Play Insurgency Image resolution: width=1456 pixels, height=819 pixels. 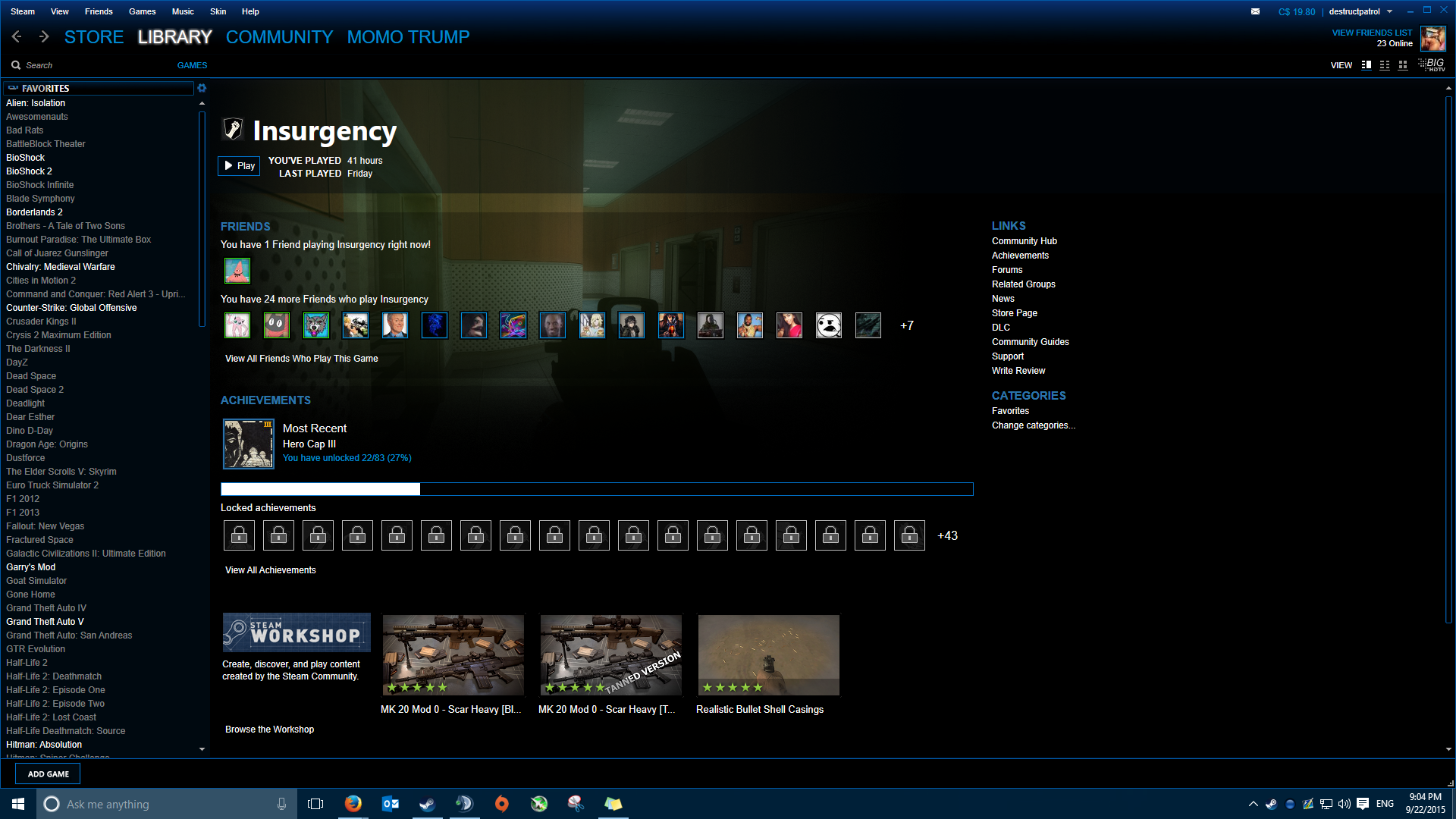[x=239, y=166]
